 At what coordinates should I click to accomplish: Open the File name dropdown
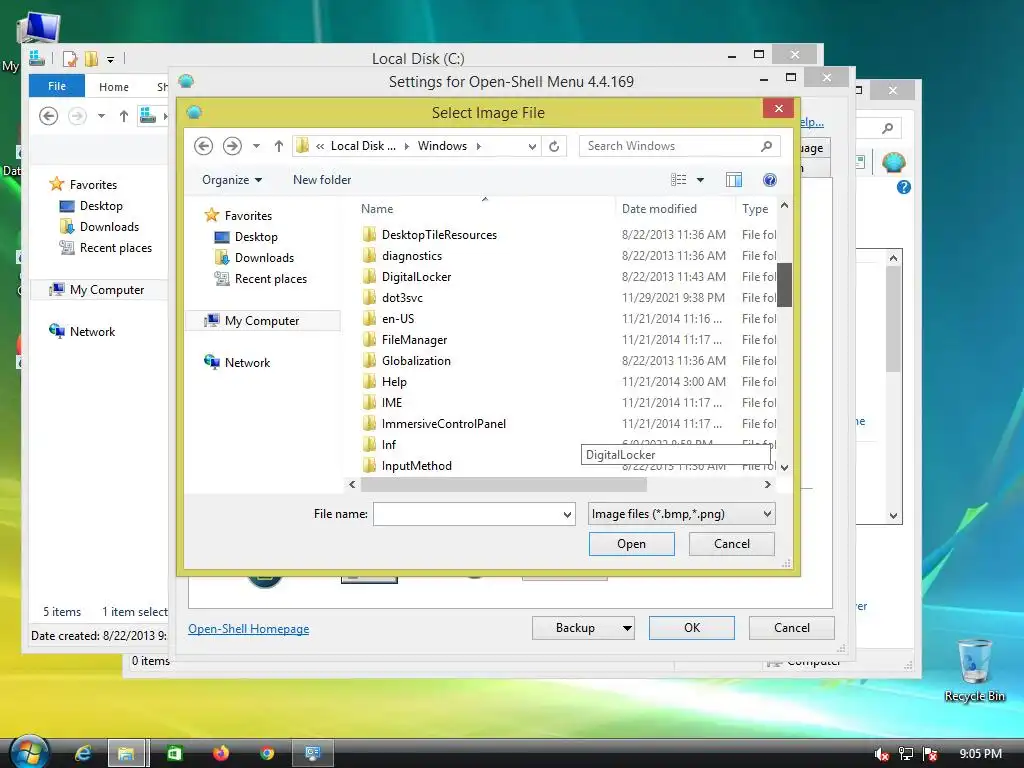click(x=568, y=514)
